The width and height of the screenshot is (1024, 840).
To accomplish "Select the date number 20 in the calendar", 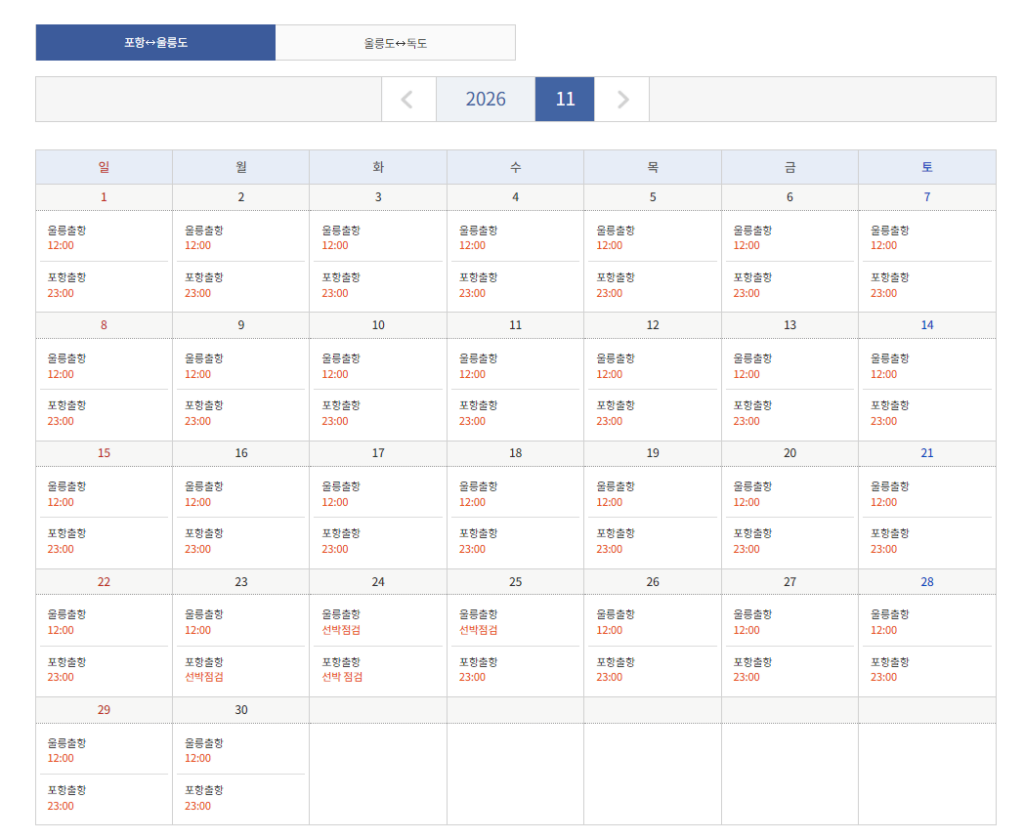I will tap(790, 453).
